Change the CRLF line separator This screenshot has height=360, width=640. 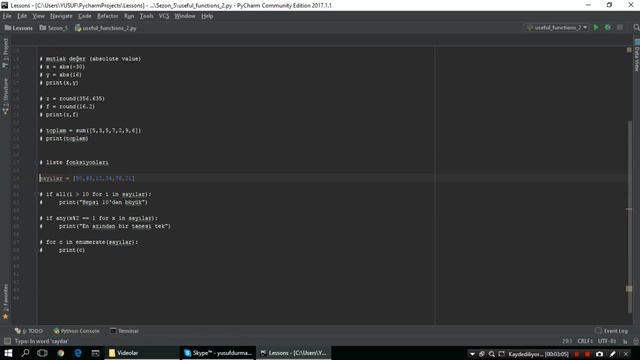coord(585,341)
